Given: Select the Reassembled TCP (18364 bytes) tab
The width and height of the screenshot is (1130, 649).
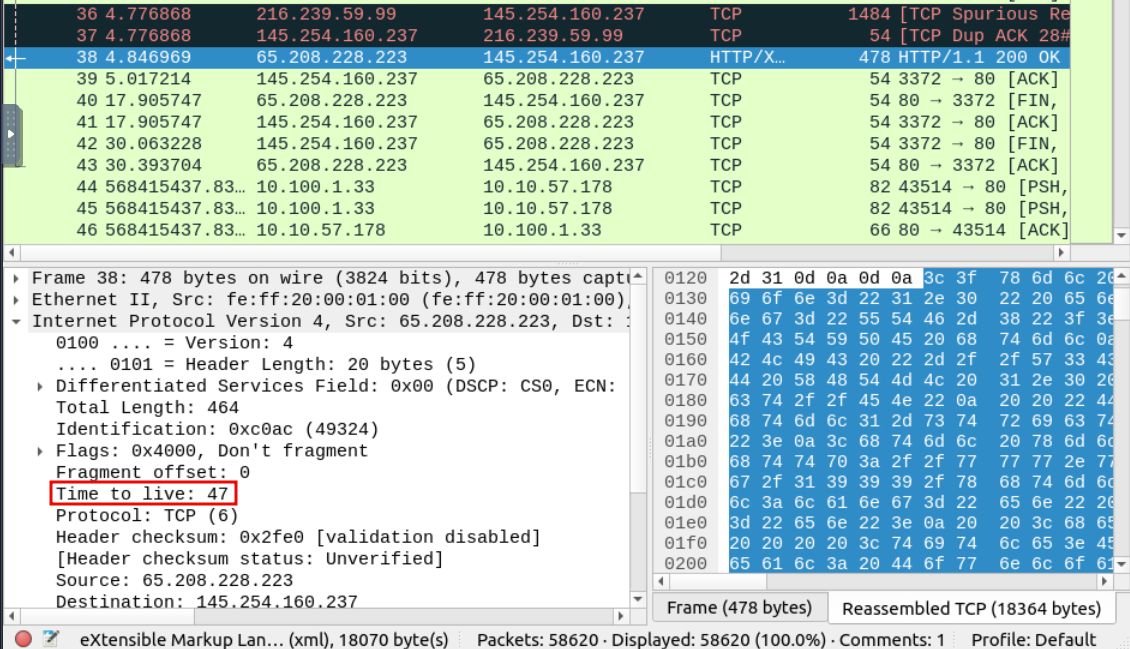Looking at the screenshot, I should pyautogui.click(x=970, y=607).
